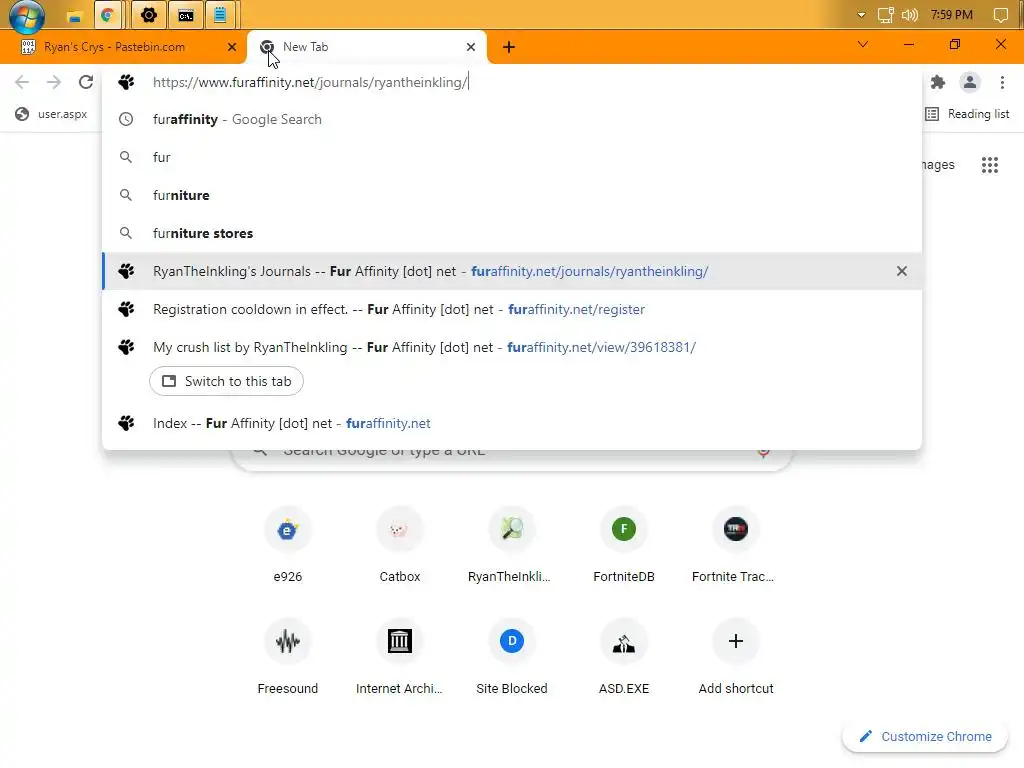Open the RyanTheInkli... shortcut
This screenshot has height=768, width=1024.
pyautogui.click(x=511, y=546)
